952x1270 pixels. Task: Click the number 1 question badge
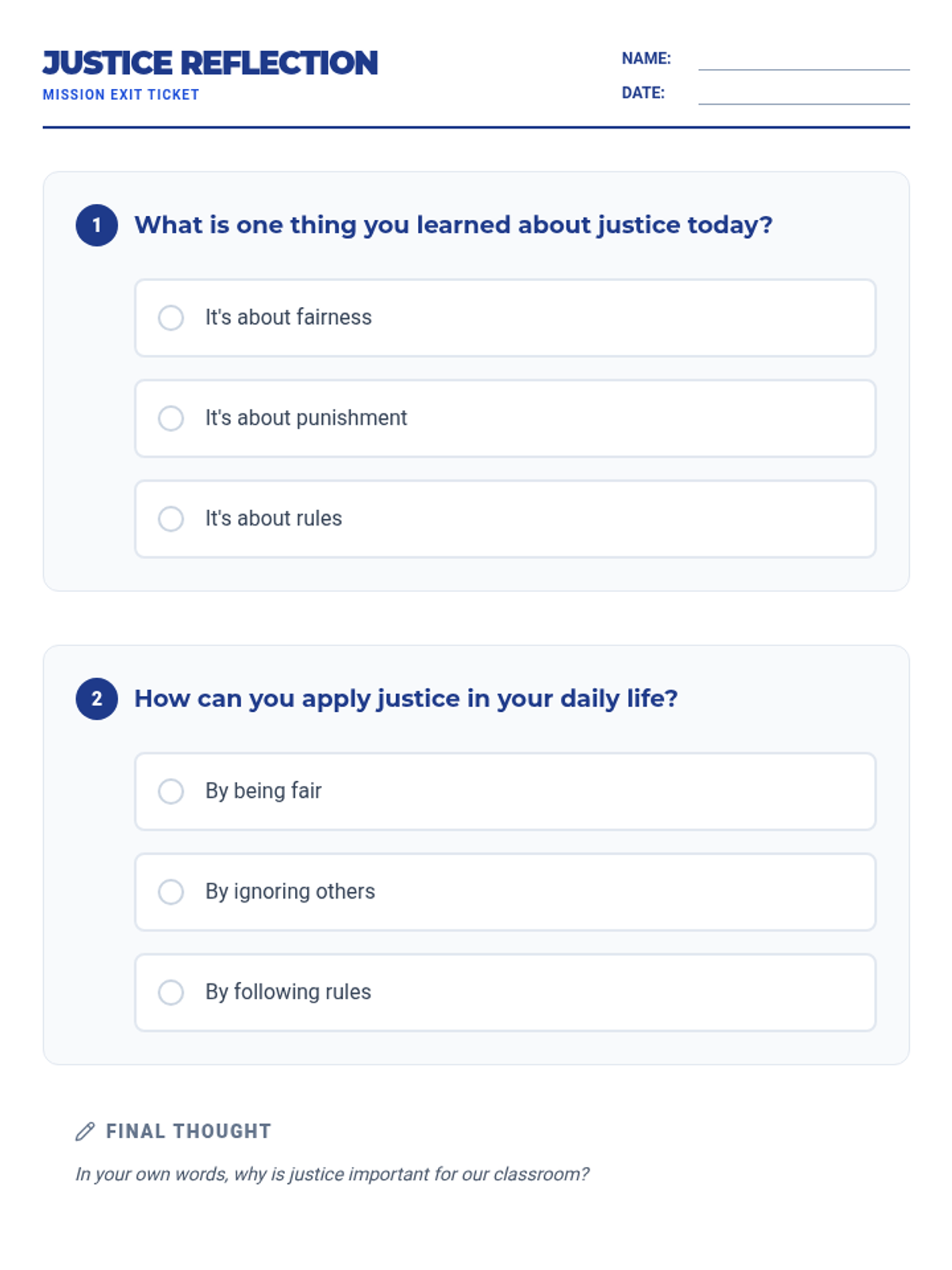tap(97, 225)
